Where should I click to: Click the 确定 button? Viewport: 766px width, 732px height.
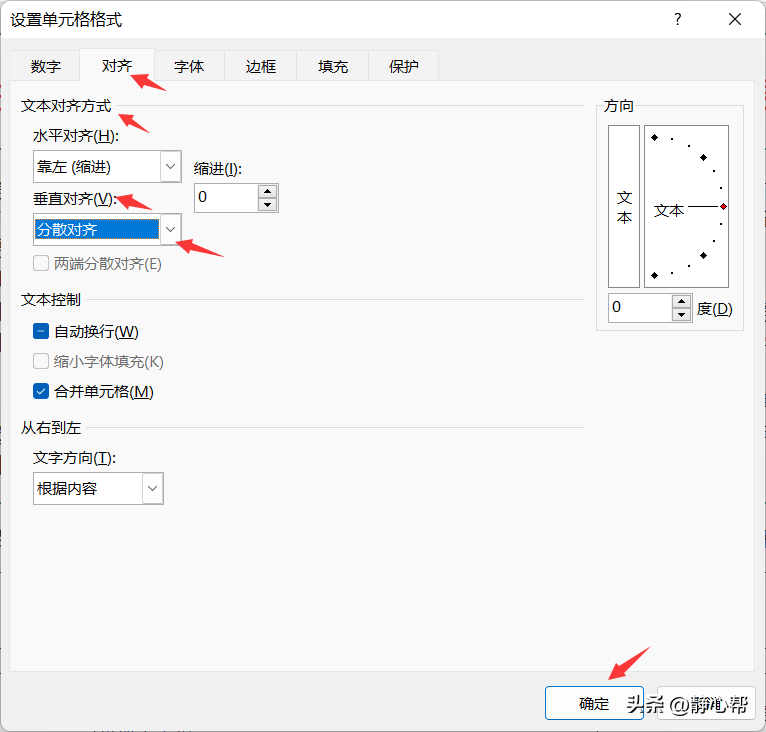coord(594,703)
